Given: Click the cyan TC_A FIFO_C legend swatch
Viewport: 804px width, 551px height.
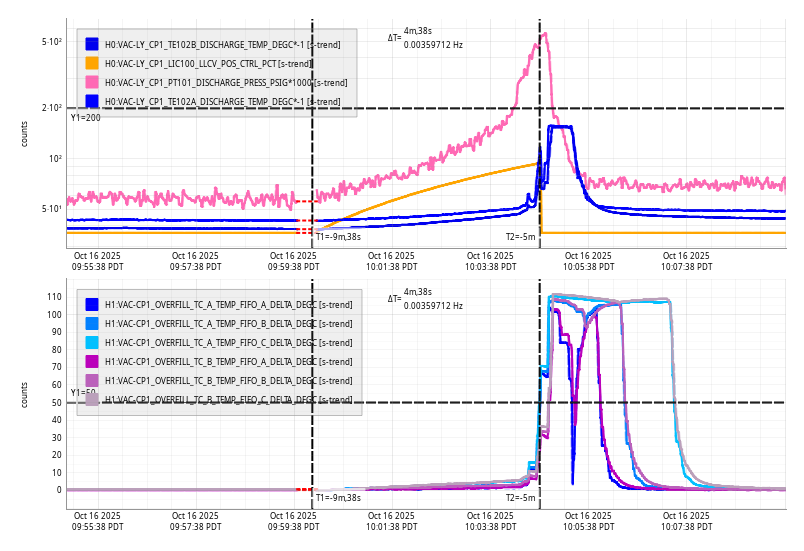Looking at the screenshot, I should [92, 342].
